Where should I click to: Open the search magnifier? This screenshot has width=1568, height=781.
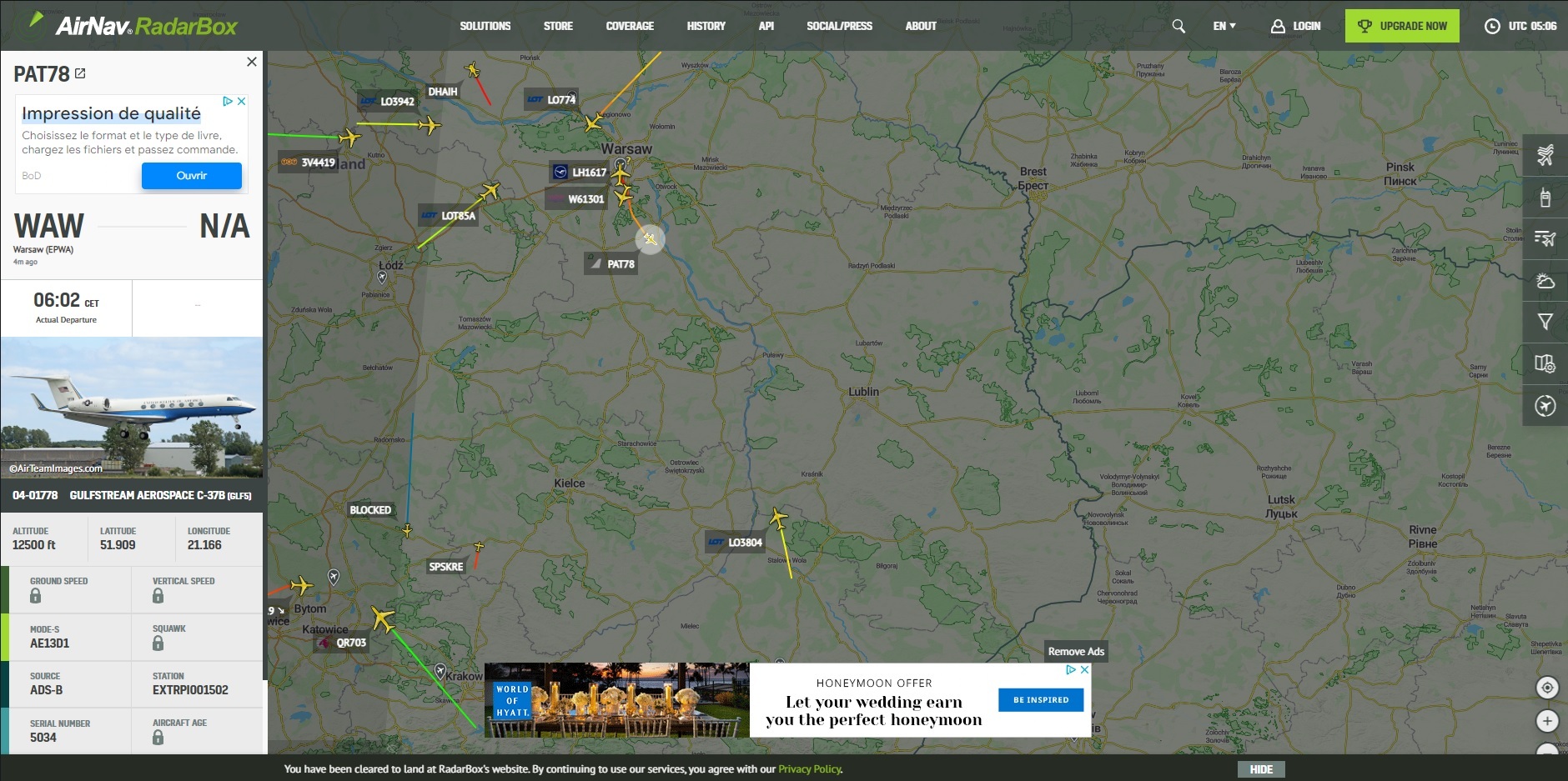click(x=1179, y=26)
